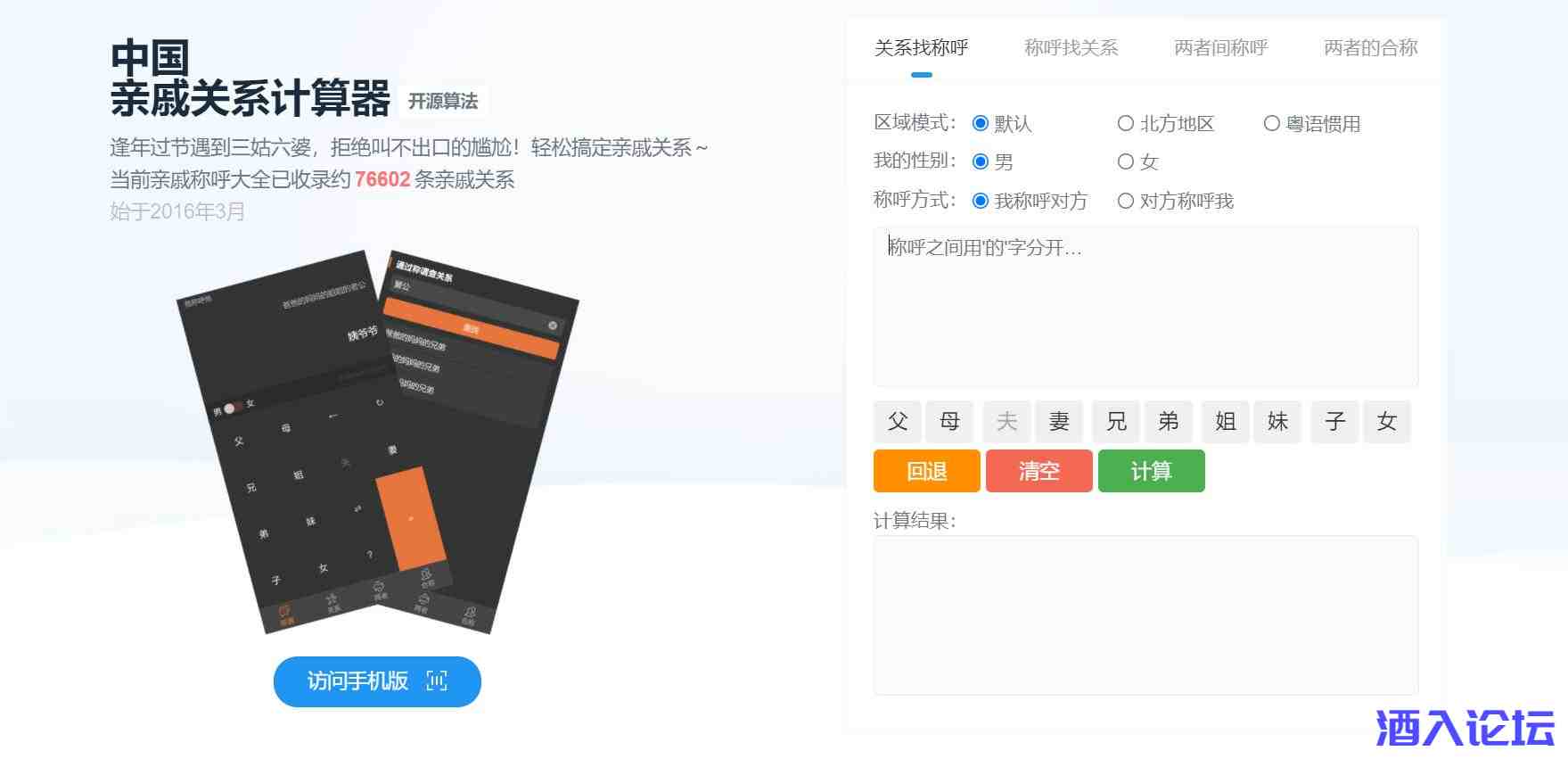Set my gender to 女
This screenshot has height=759, width=1568.
[1126, 162]
